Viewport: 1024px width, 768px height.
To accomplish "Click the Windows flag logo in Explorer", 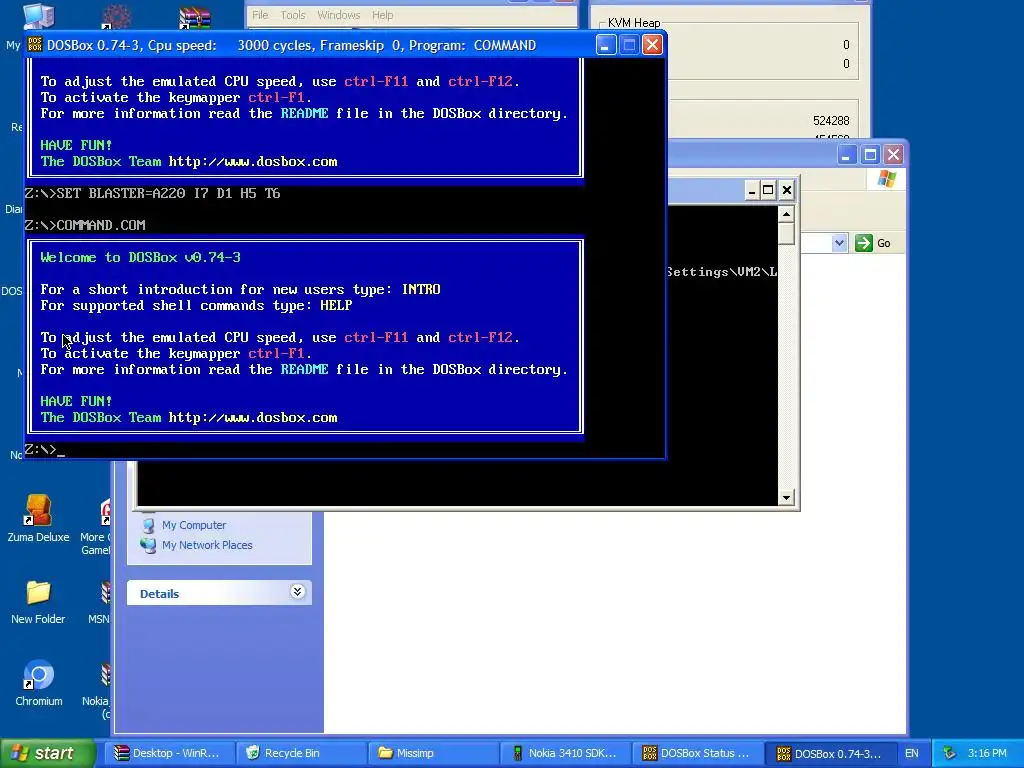I will pos(886,178).
